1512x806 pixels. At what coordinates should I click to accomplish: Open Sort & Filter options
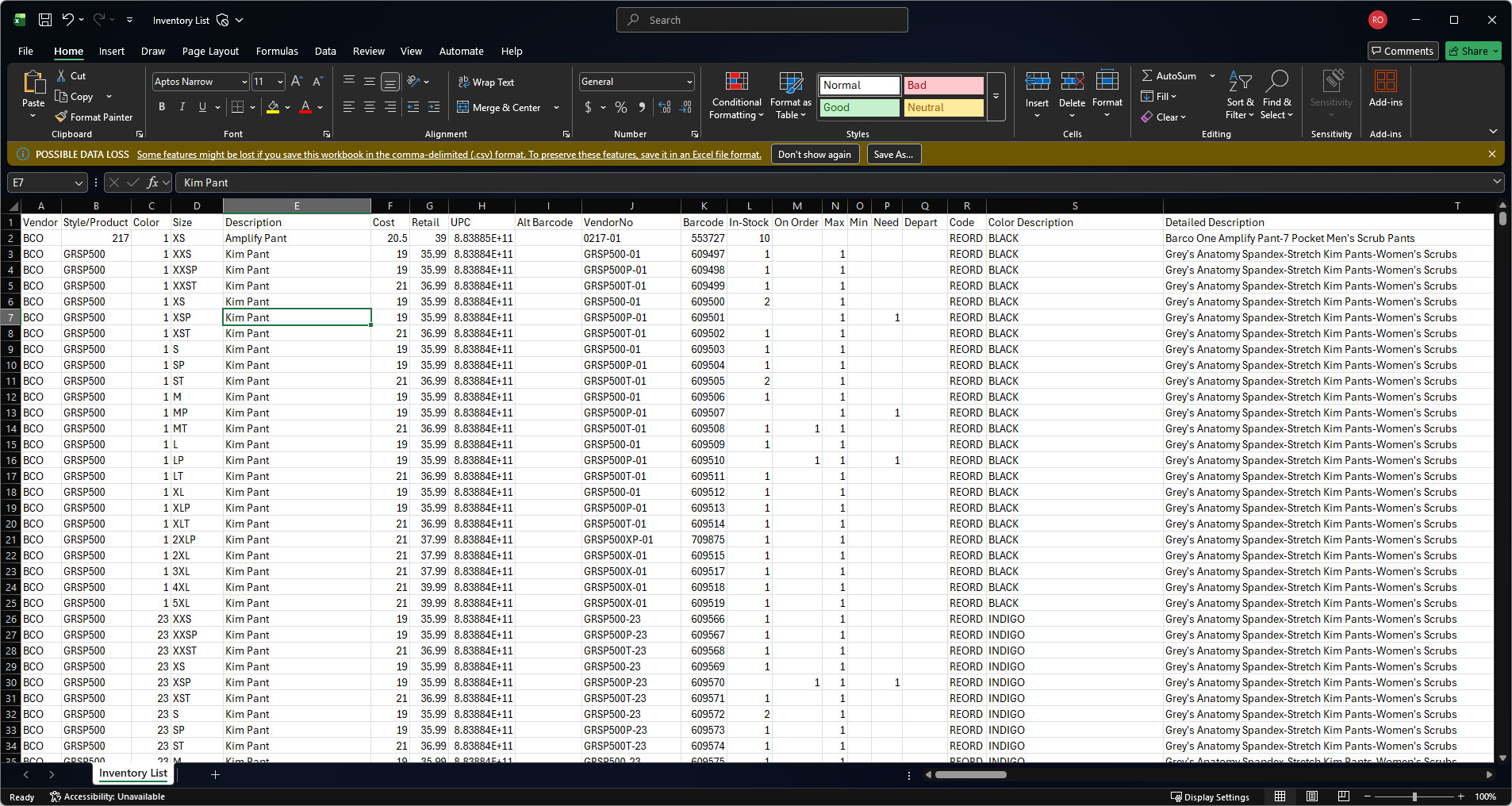click(x=1240, y=96)
